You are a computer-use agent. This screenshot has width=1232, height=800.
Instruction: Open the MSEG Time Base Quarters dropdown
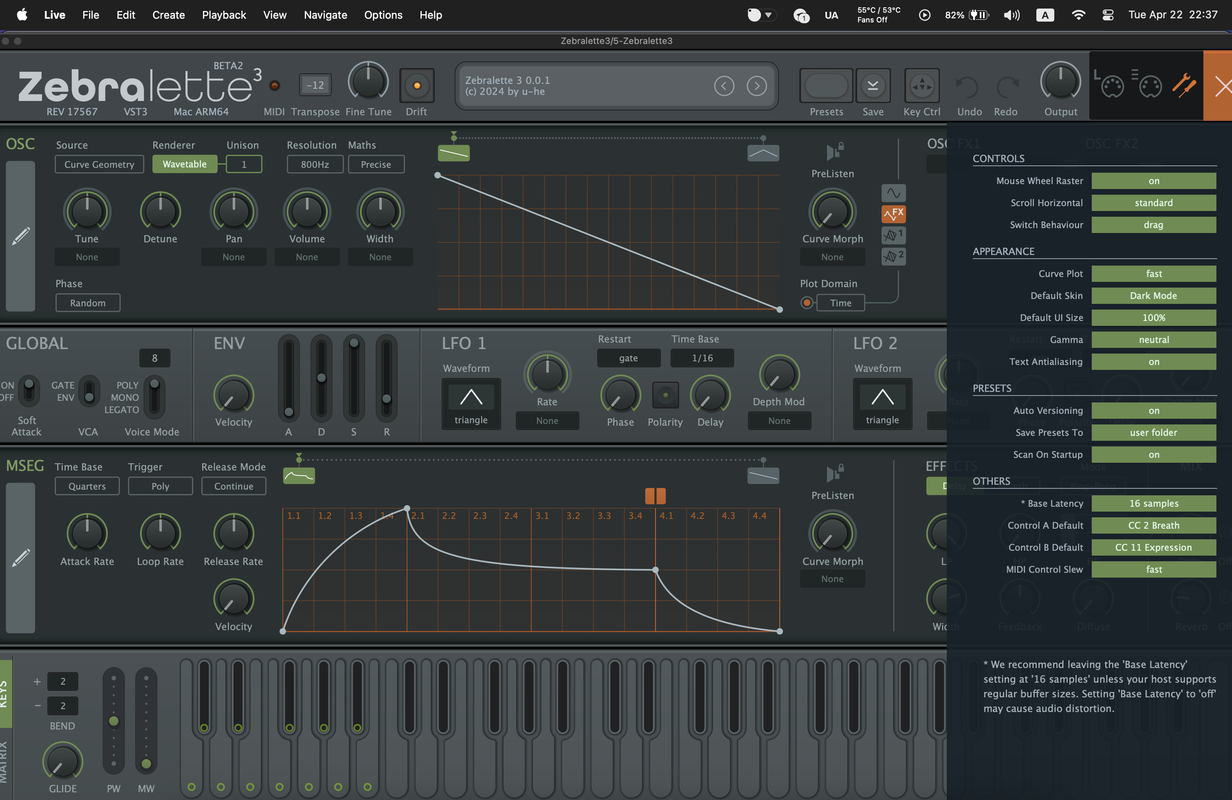(x=87, y=486)
